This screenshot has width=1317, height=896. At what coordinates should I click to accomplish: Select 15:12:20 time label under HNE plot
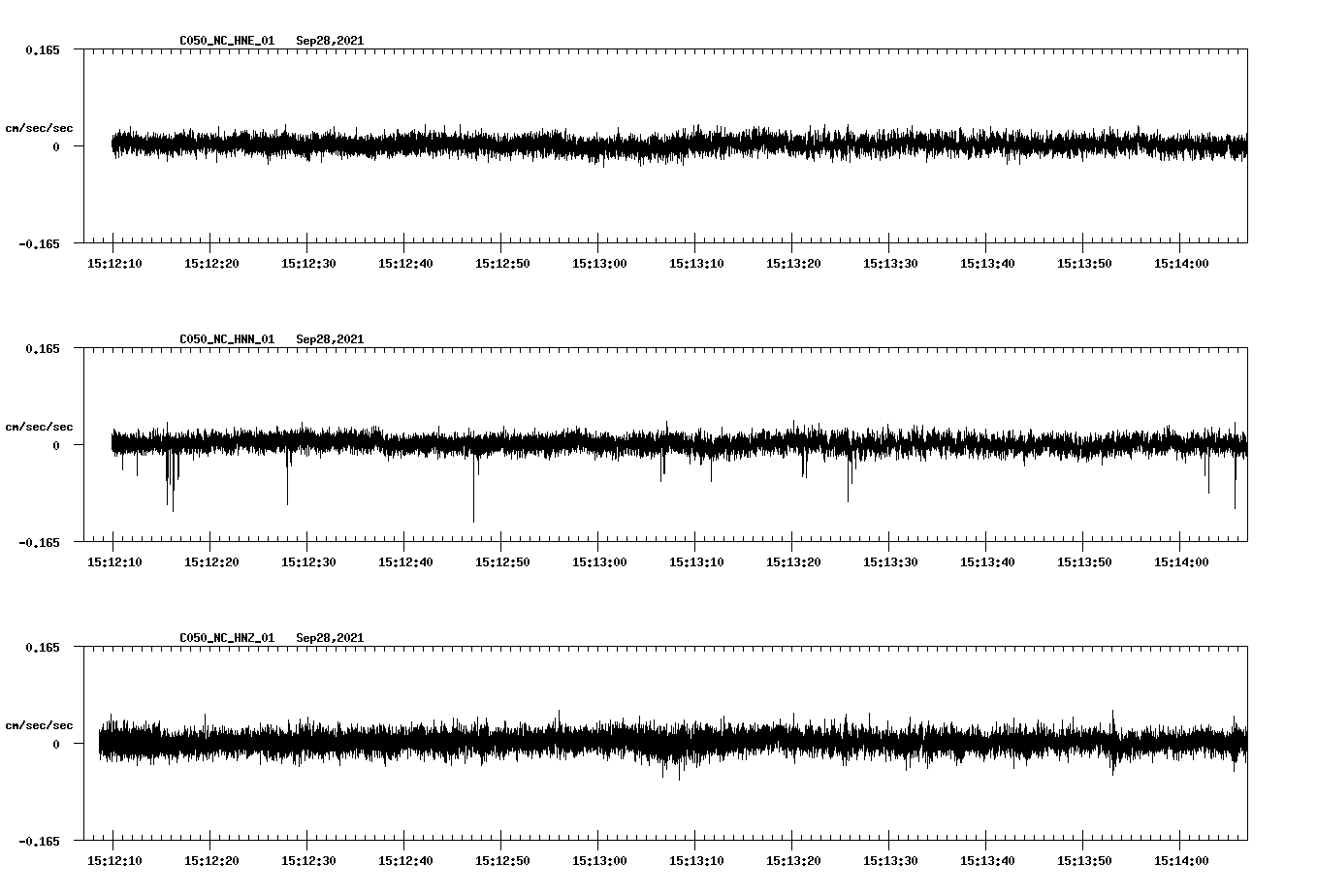point(211,263)
